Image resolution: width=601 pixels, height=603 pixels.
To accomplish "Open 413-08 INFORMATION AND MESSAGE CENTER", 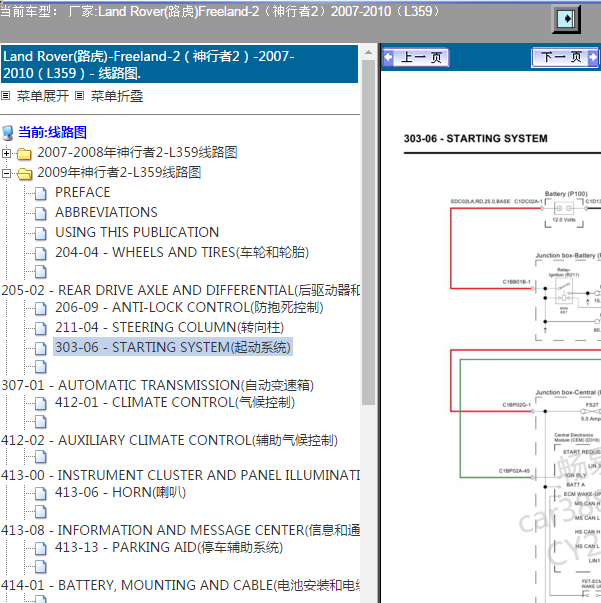I will (180, 531).
